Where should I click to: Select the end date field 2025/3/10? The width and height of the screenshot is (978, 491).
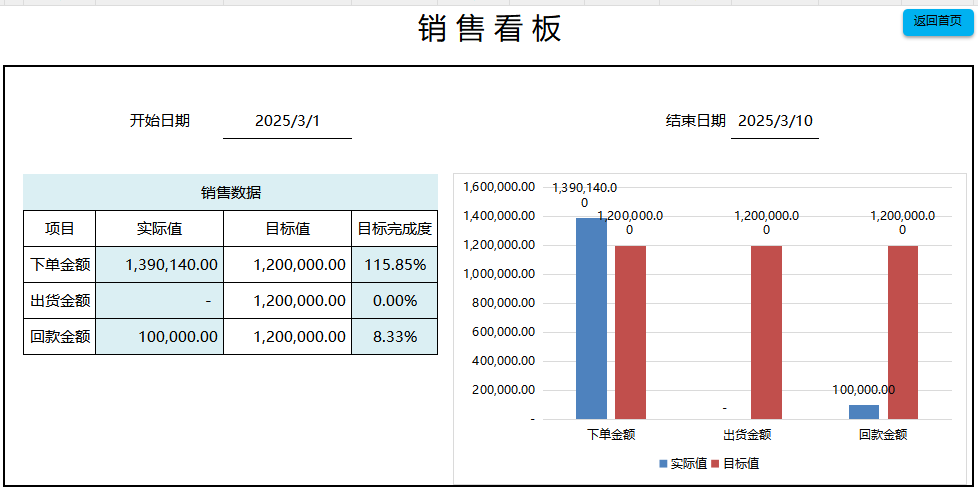tap(775, 121)
